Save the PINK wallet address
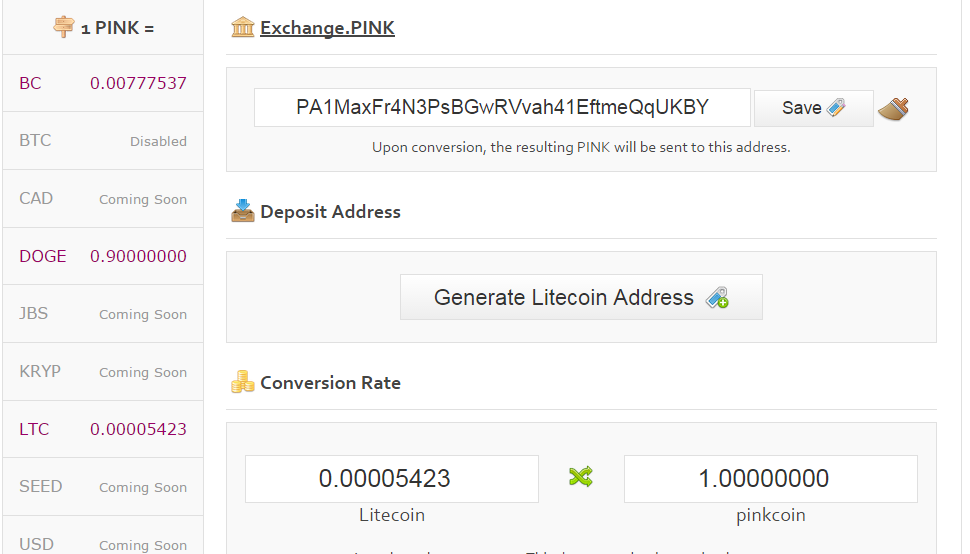970x554 pixels. 813,108
